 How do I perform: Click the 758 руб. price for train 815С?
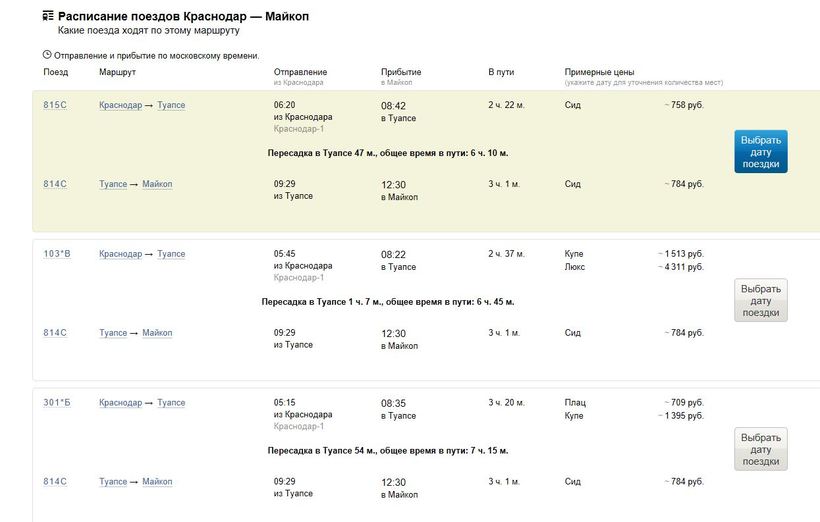(x=686, y=105)
